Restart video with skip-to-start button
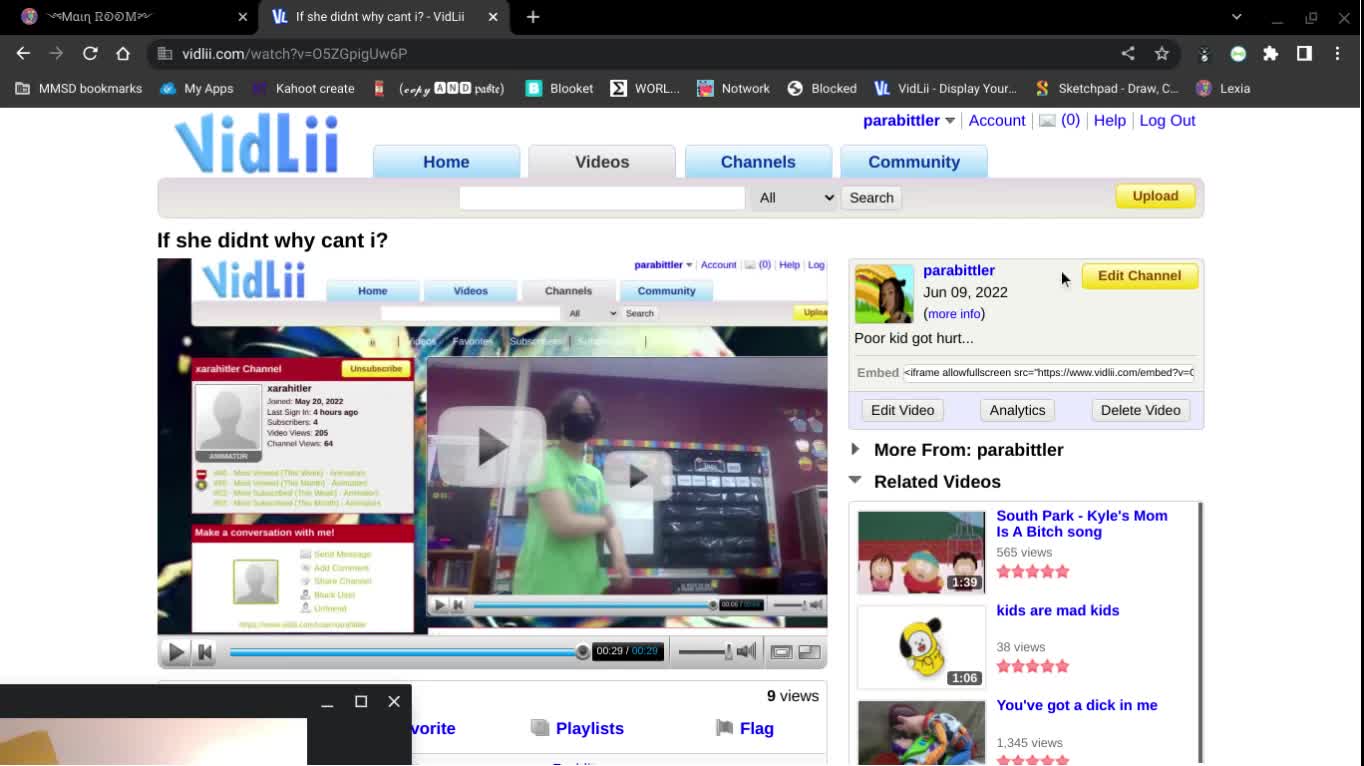This screenshot has width=1364, height=766. tap(205, 652)
